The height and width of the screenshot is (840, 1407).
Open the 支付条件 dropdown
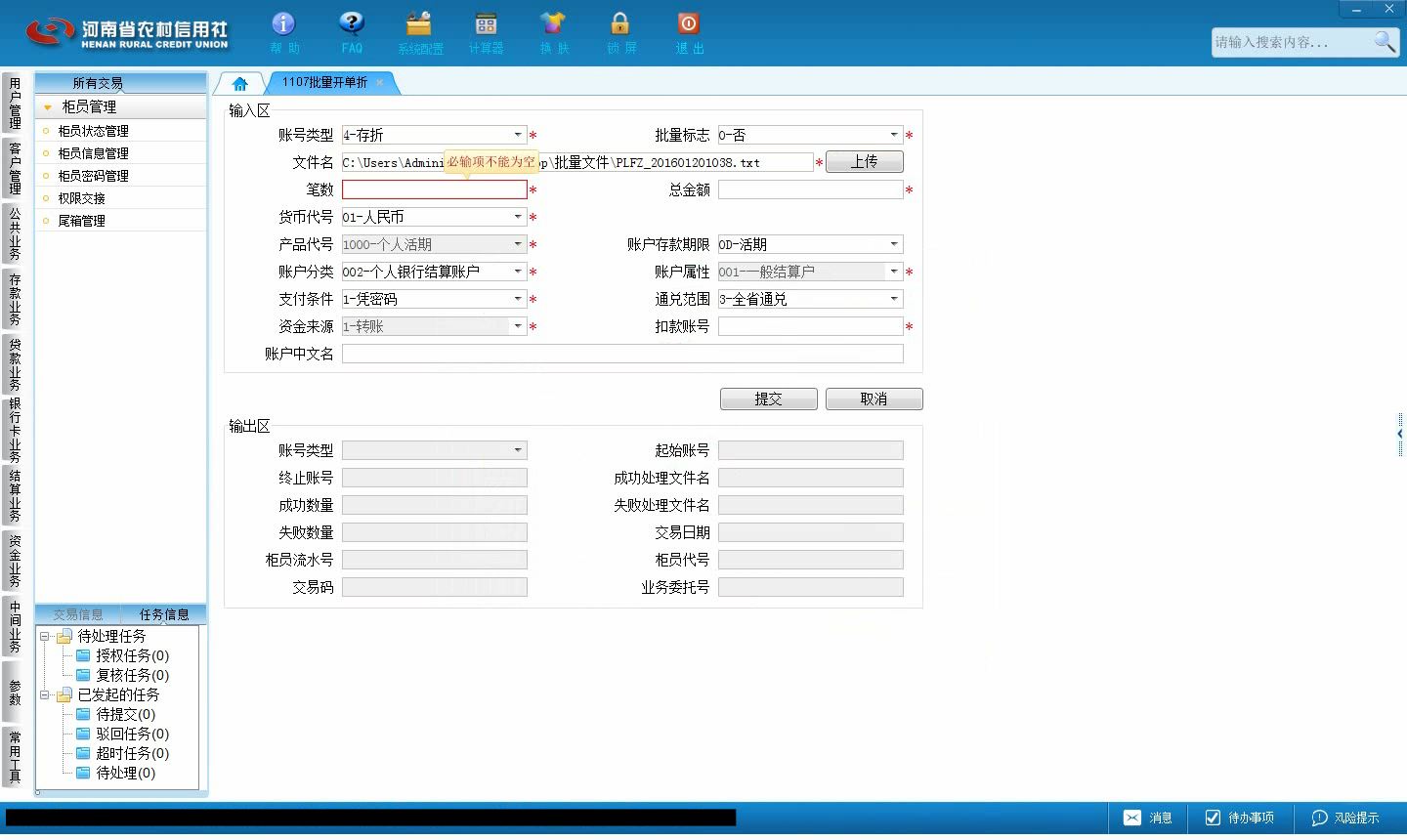518,299
